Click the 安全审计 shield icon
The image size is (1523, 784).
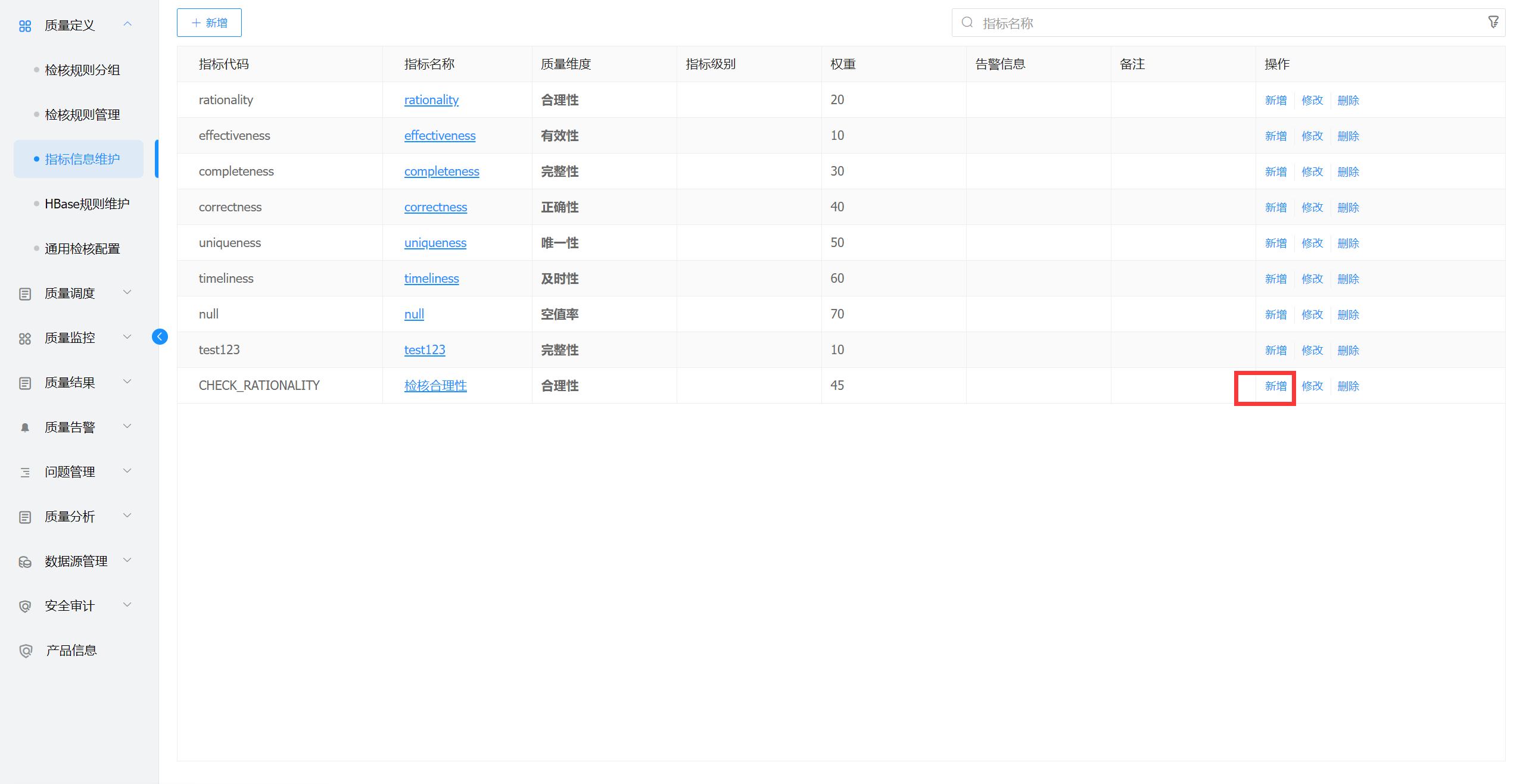pos(25,606)
